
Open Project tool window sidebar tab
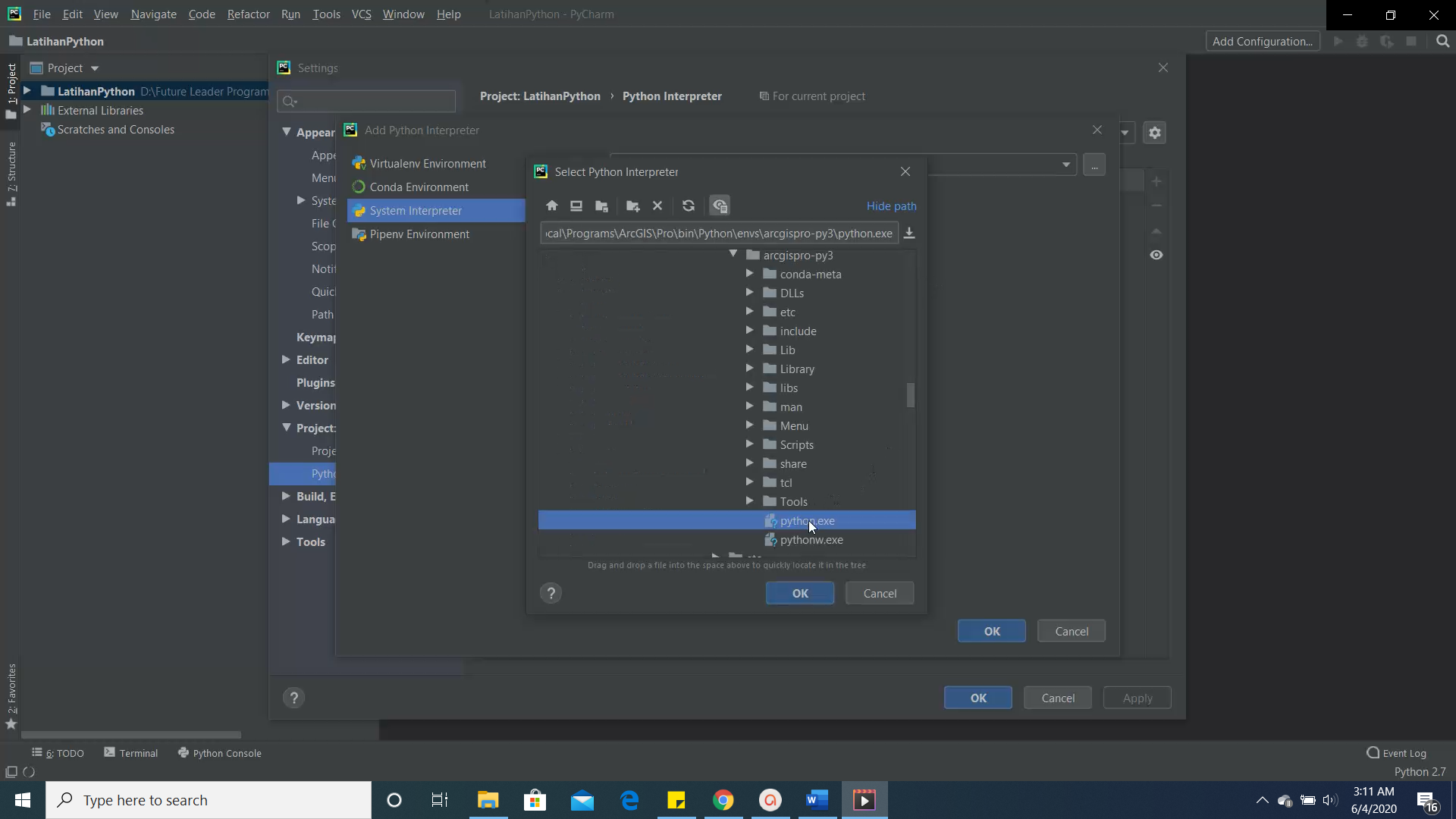pos(11,91)
